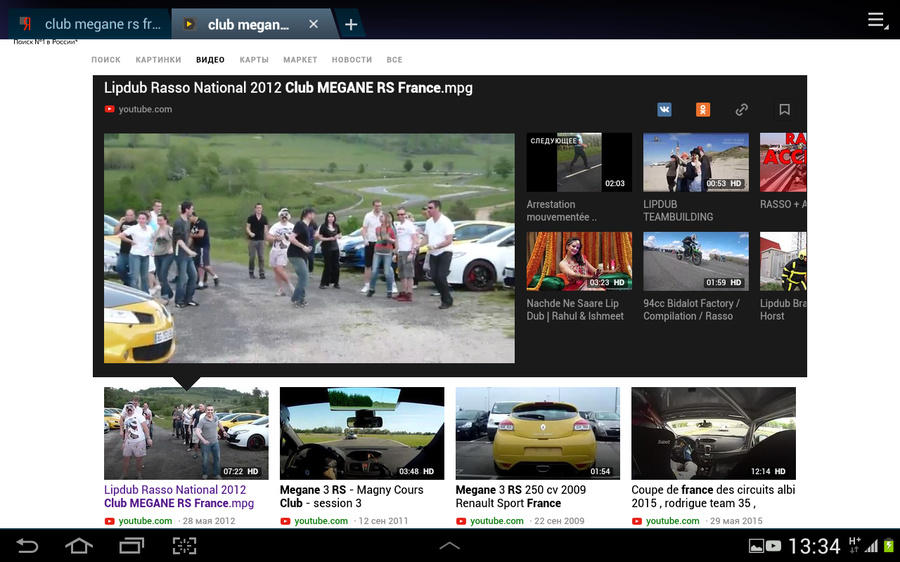Viewport: 900px width, 562px height.
Task: Click 'Arrestation mouvementée ..' title text
Action: tap(561, 211)
